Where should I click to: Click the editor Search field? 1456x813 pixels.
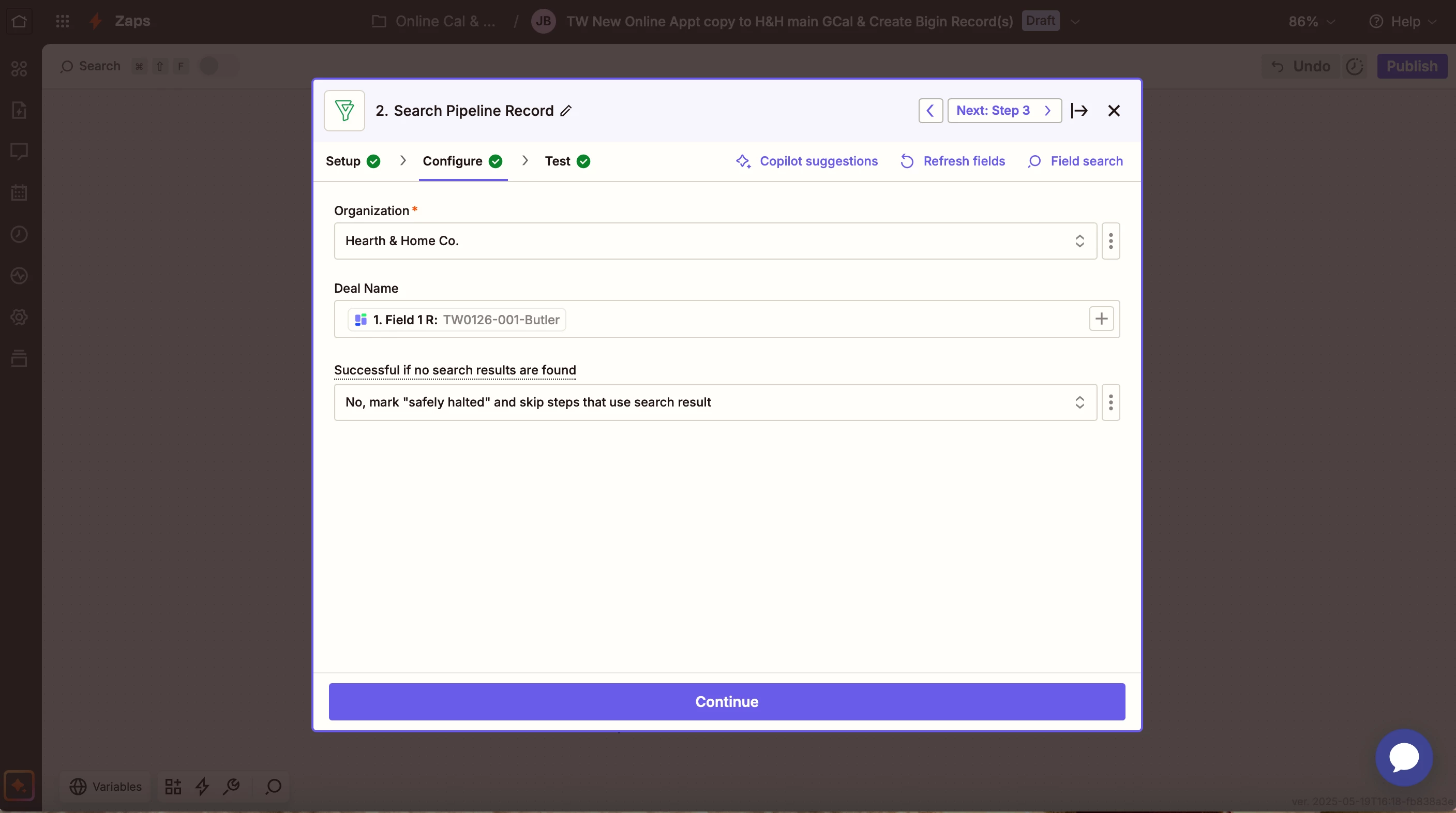click(x=91, y=66)
